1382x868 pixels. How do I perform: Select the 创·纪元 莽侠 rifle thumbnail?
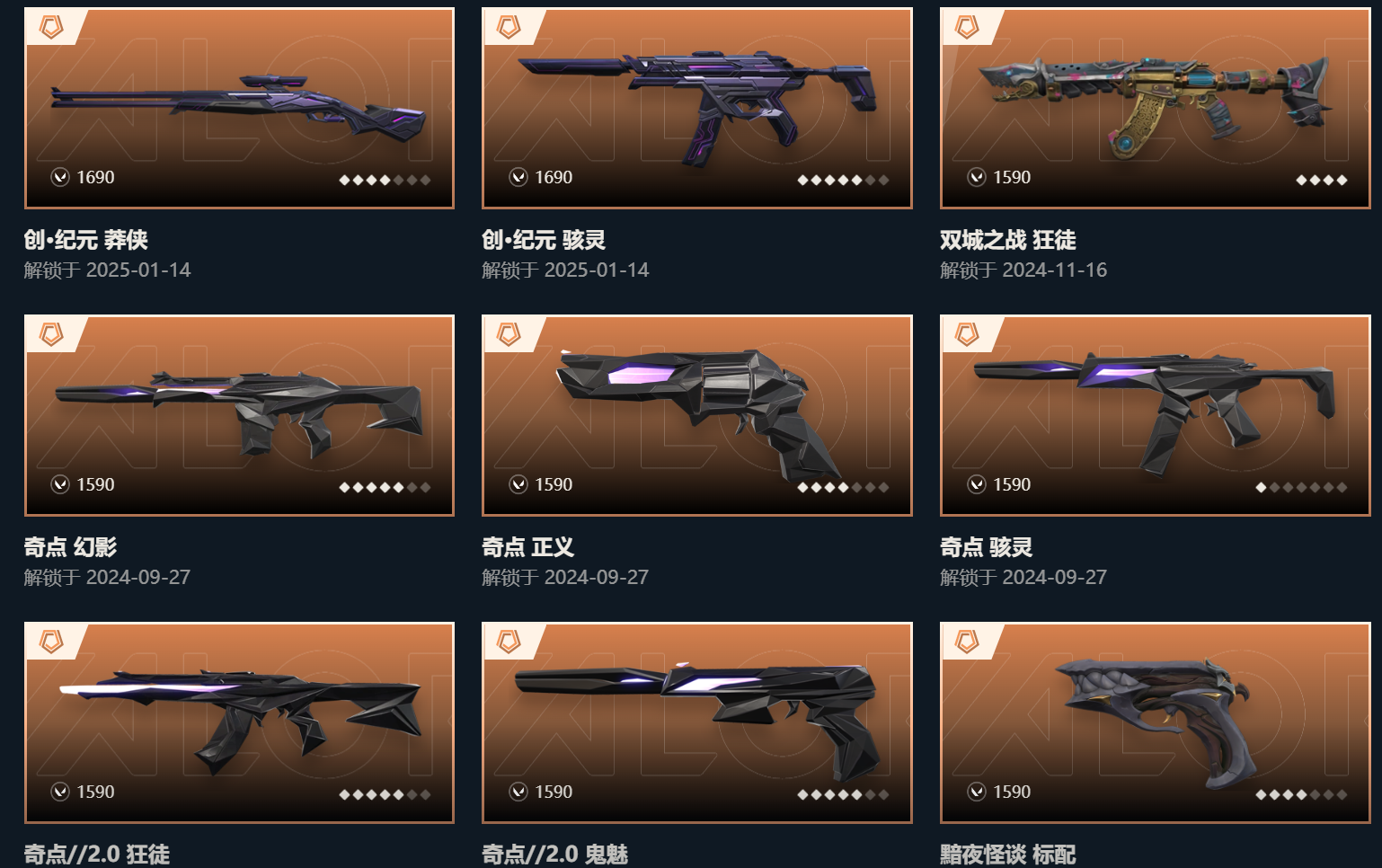pos(239,109)
